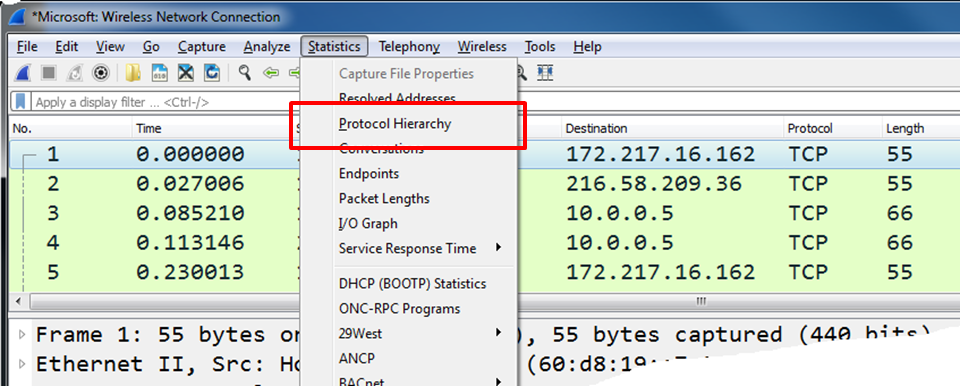Open the View menu
Screen dimensions: 960x386
[x=110, y=47]
